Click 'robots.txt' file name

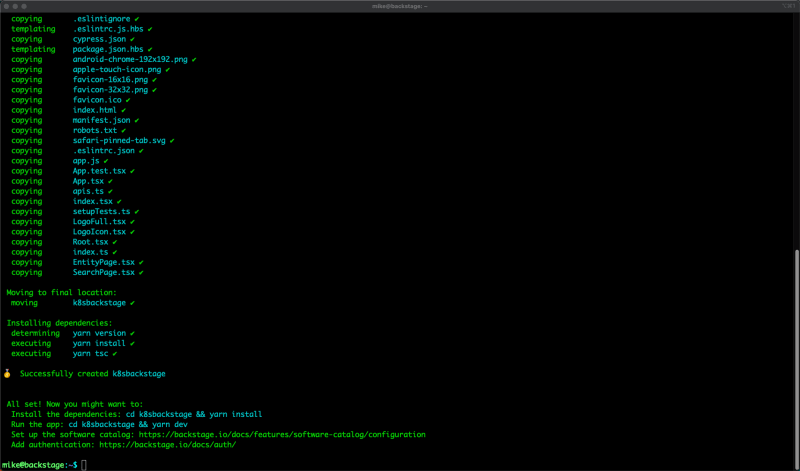95,131
